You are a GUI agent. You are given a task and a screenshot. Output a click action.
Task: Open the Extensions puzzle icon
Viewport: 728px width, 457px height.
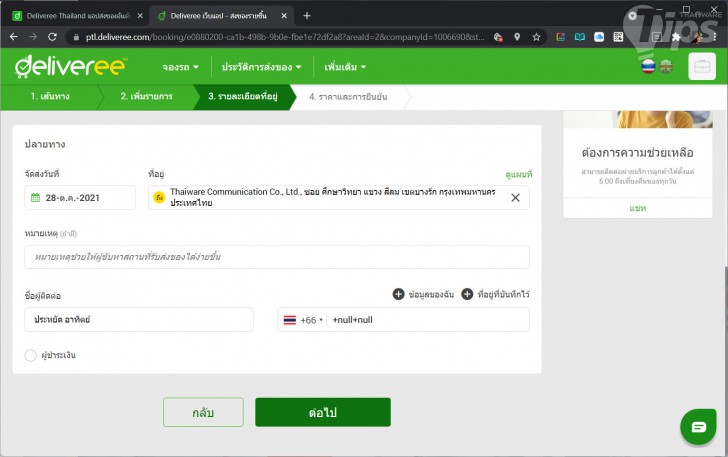676,37
